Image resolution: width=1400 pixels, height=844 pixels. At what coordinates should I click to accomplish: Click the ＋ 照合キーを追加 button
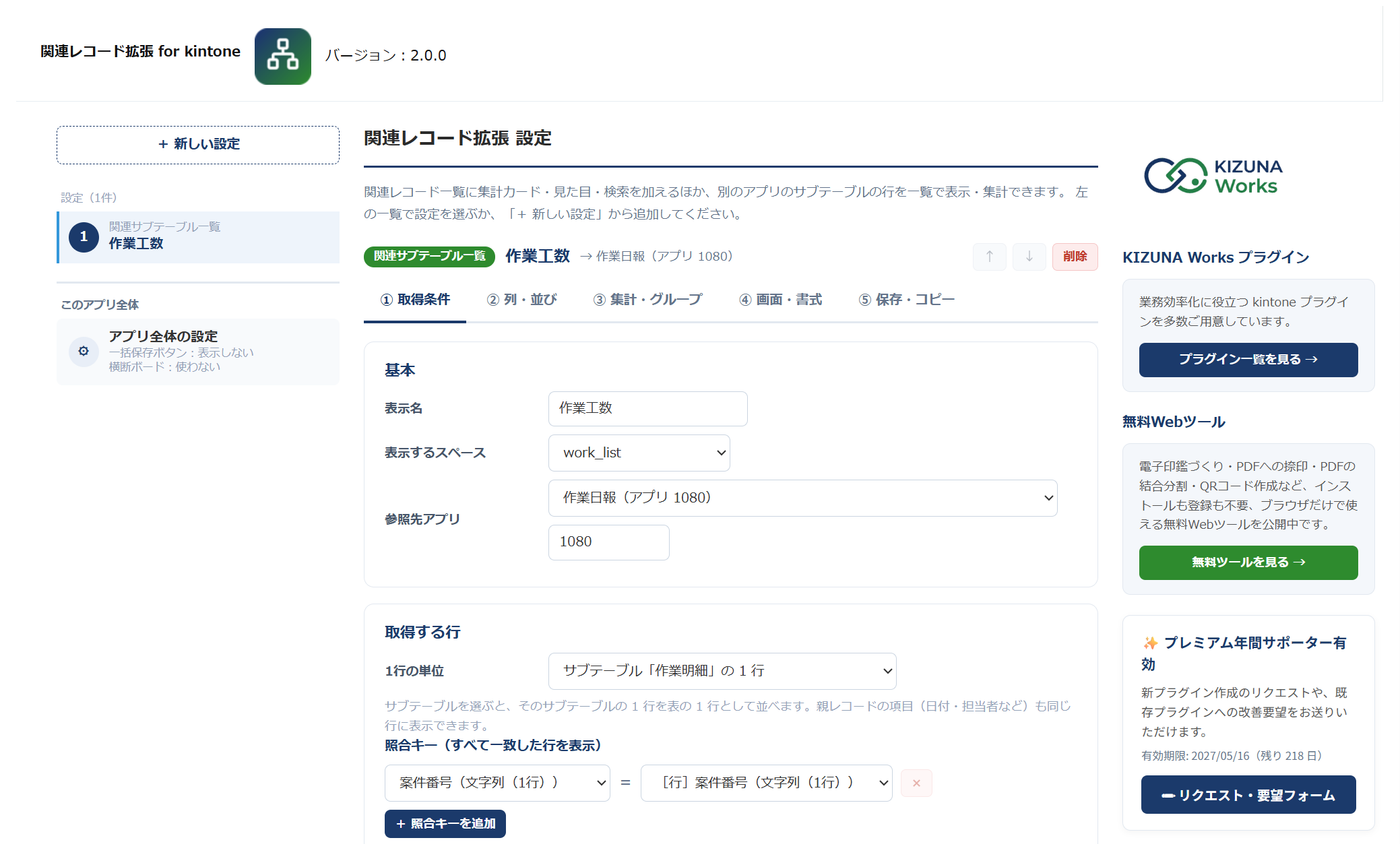(x=445, y=824)
